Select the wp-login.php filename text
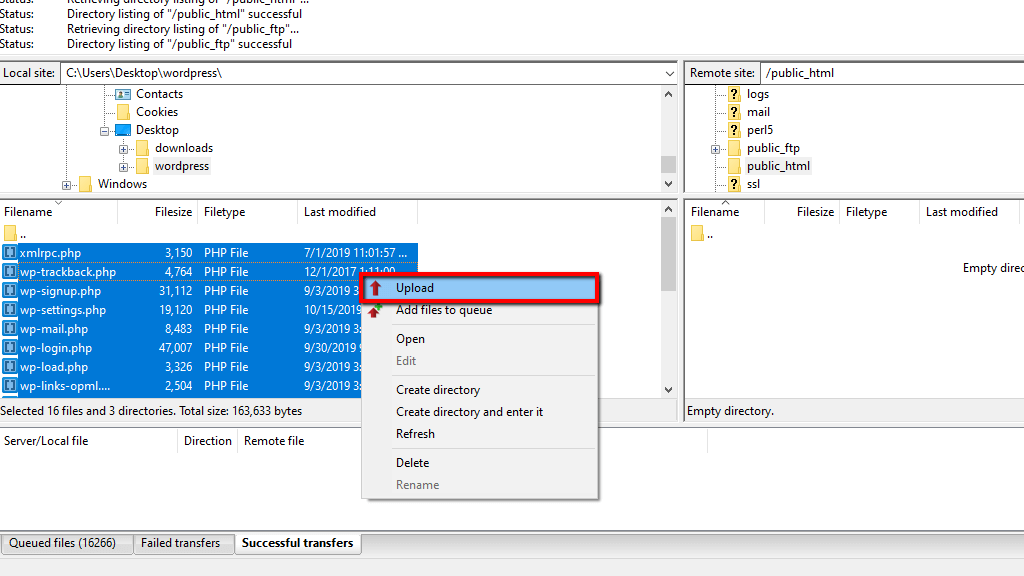Image resolution: width=1024 pixels, height=576 pixels. tap(56, 347)
